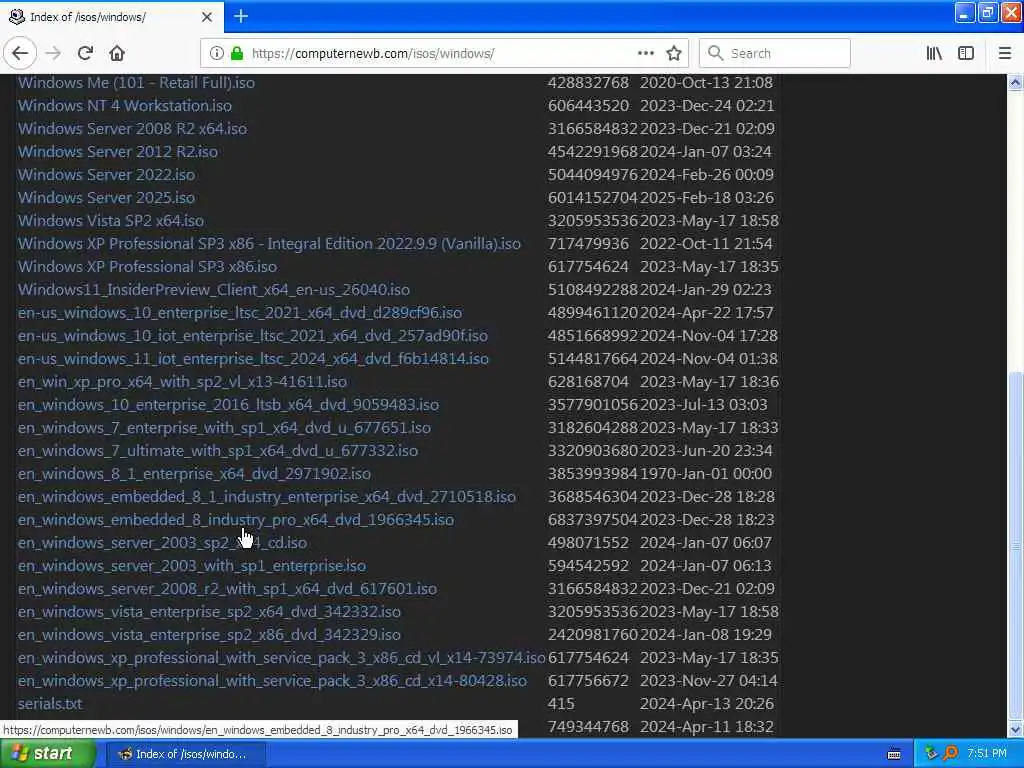The image size is (1024, 768).
Task: Click date 1970-Jan-01 00:00
Action: (705, 473)
